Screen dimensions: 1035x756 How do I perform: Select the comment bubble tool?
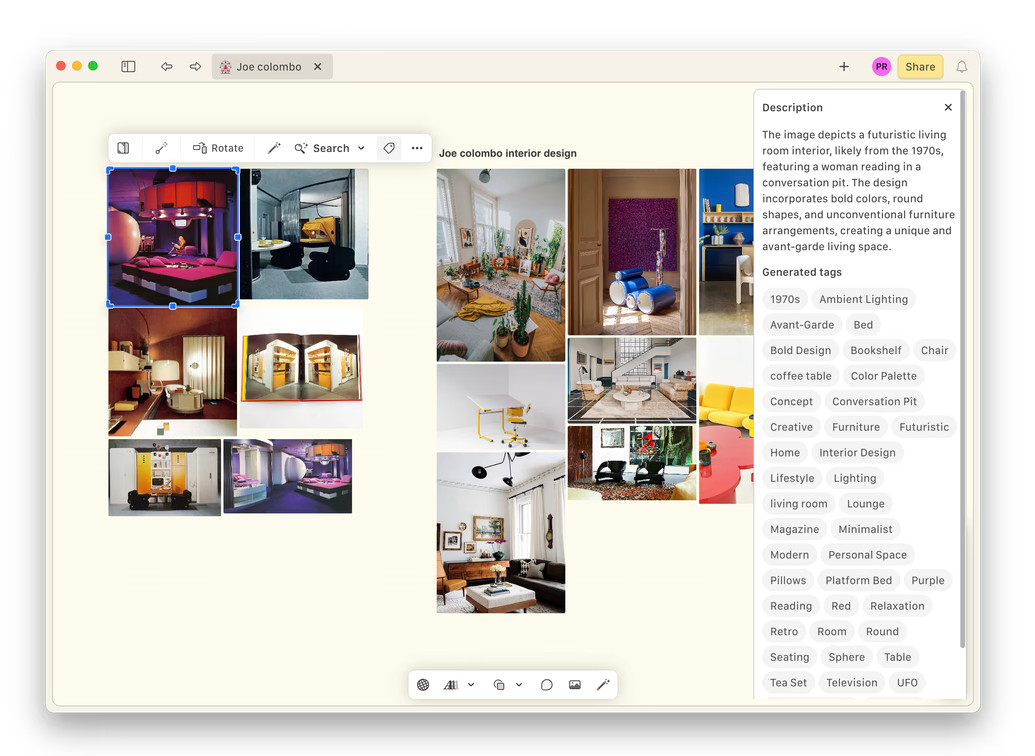pyautogui.click(x=547, y=685)
